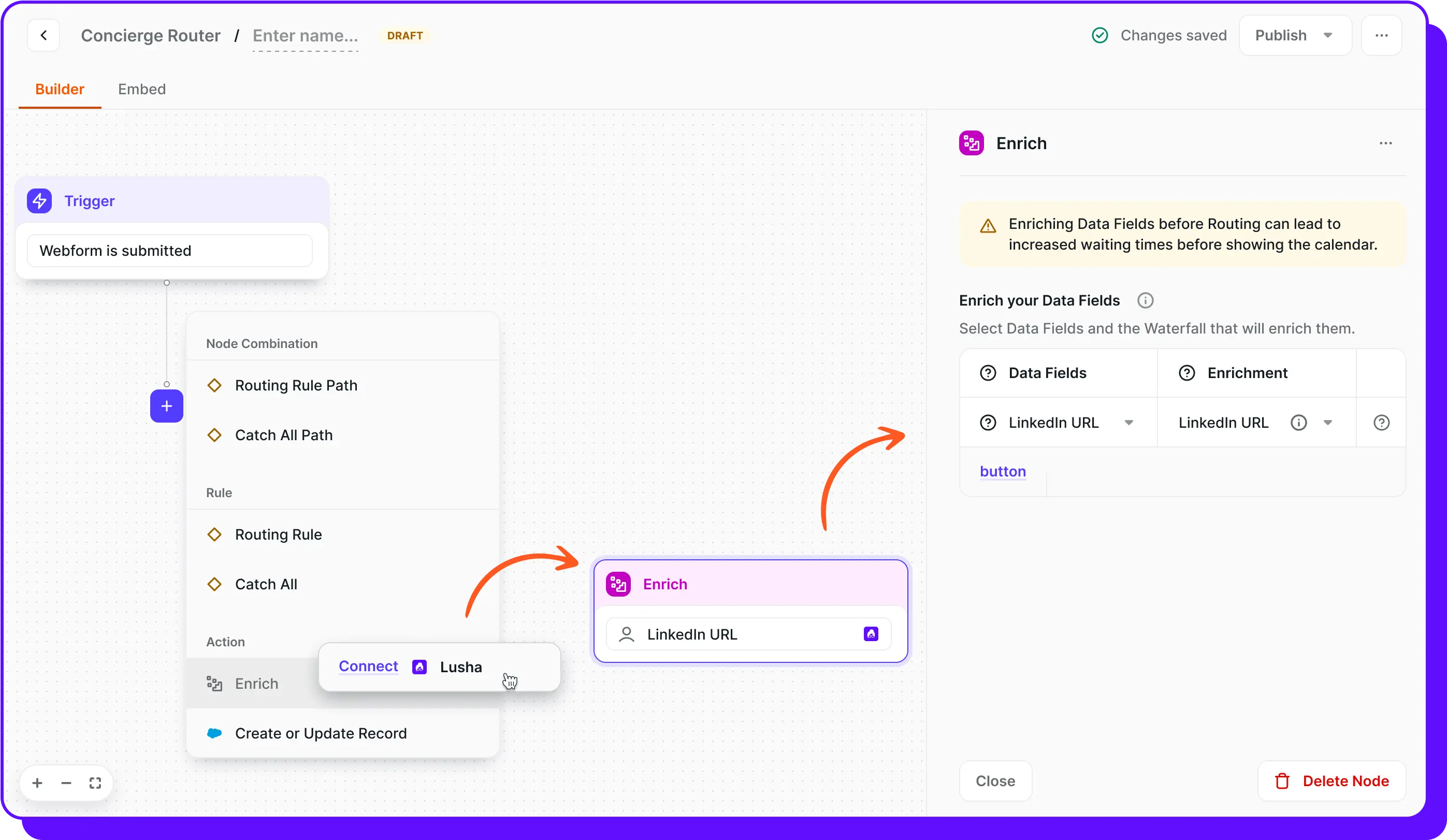
Task: Click the info icon in Enrichment LinkedIn URL cell
Action: (x=1299, y=423)
